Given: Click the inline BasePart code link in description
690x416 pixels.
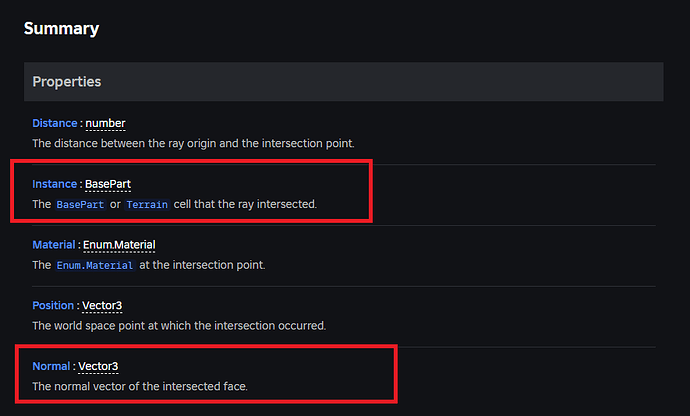Looking at the screenshot, I should [x=80, y=204].
